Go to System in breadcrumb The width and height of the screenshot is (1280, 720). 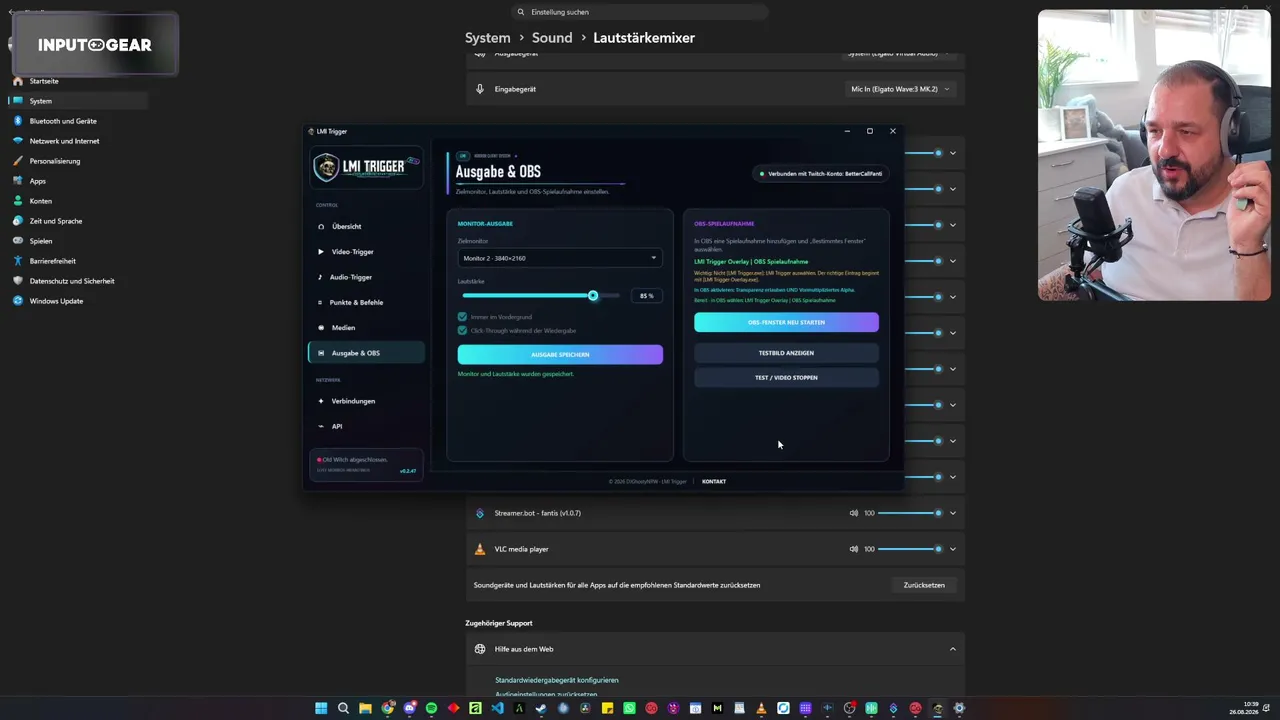point(488,38)
